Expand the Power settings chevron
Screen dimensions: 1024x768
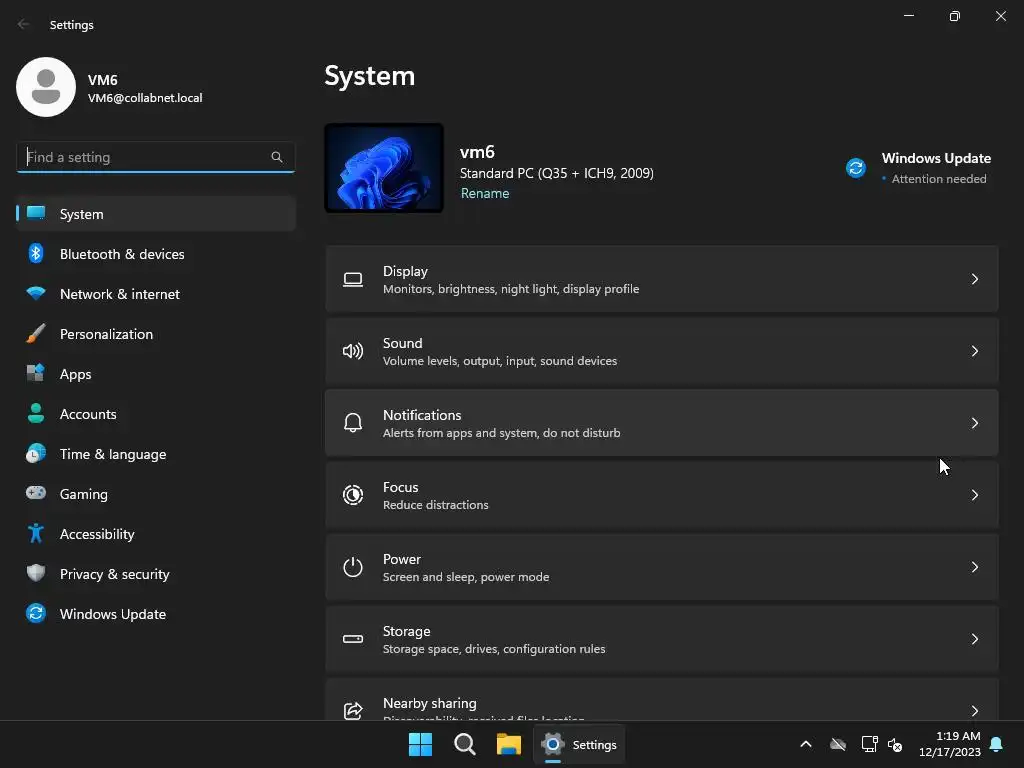point(974,567)
